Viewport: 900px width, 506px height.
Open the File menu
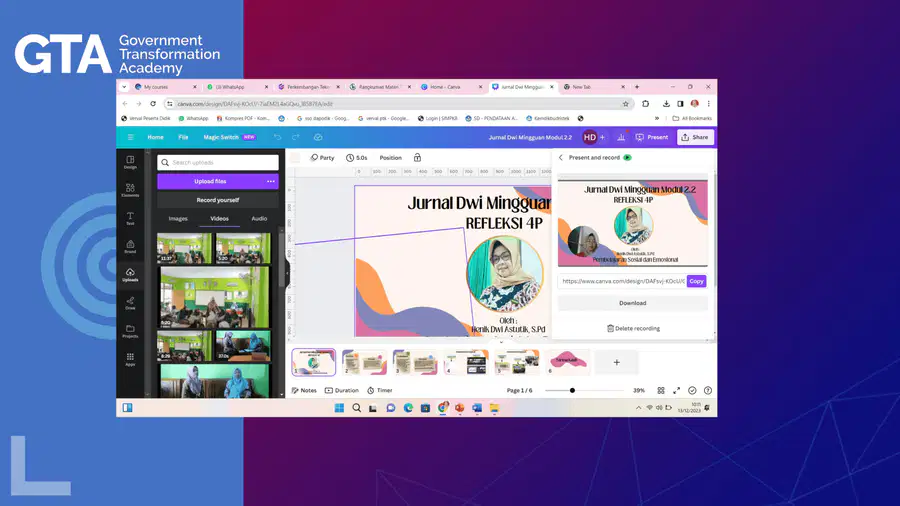[183, 137]
